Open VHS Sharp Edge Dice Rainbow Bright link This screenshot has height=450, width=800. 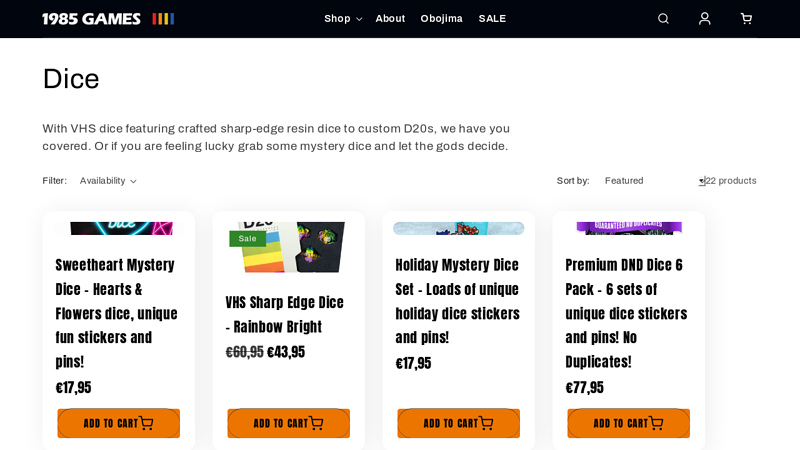click(x=284, y=314)
